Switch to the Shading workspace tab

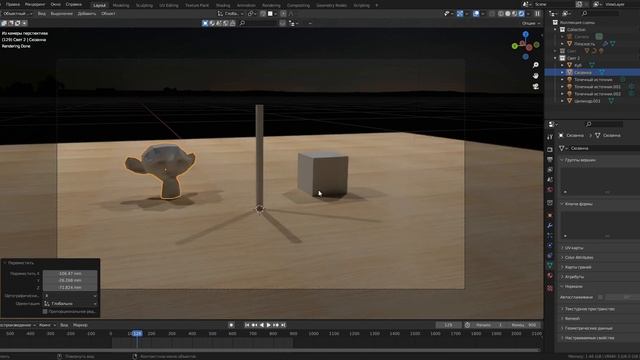click(223, 5)
